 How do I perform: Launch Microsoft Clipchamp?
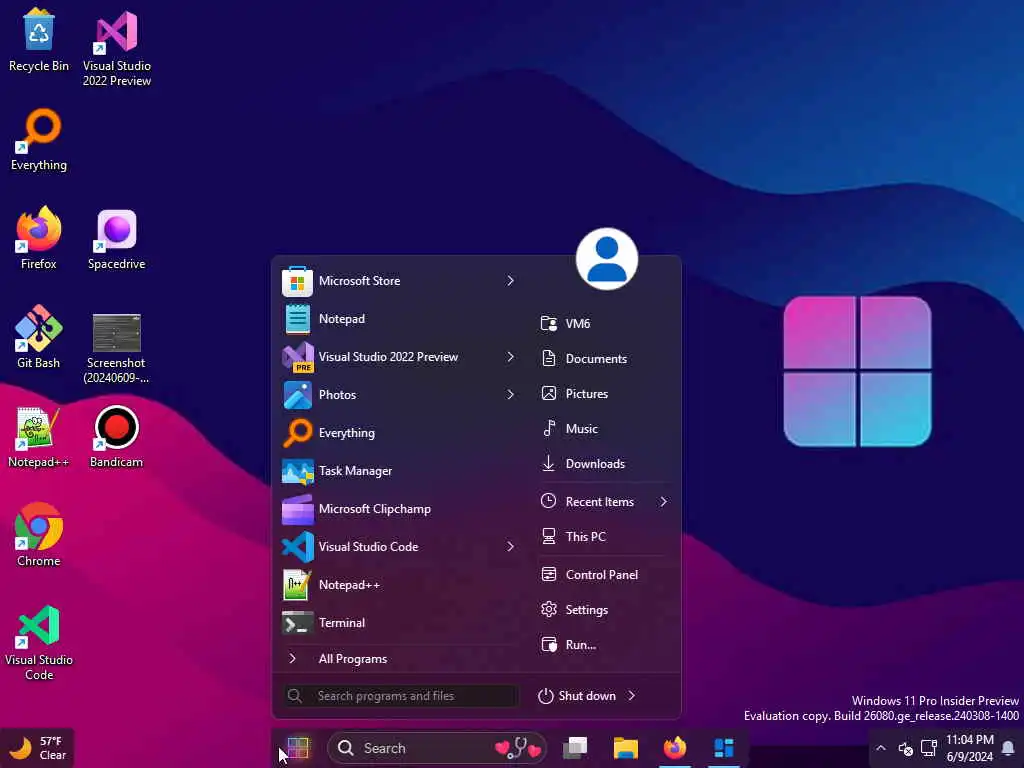pyautogui.click(x=400, y=509)
